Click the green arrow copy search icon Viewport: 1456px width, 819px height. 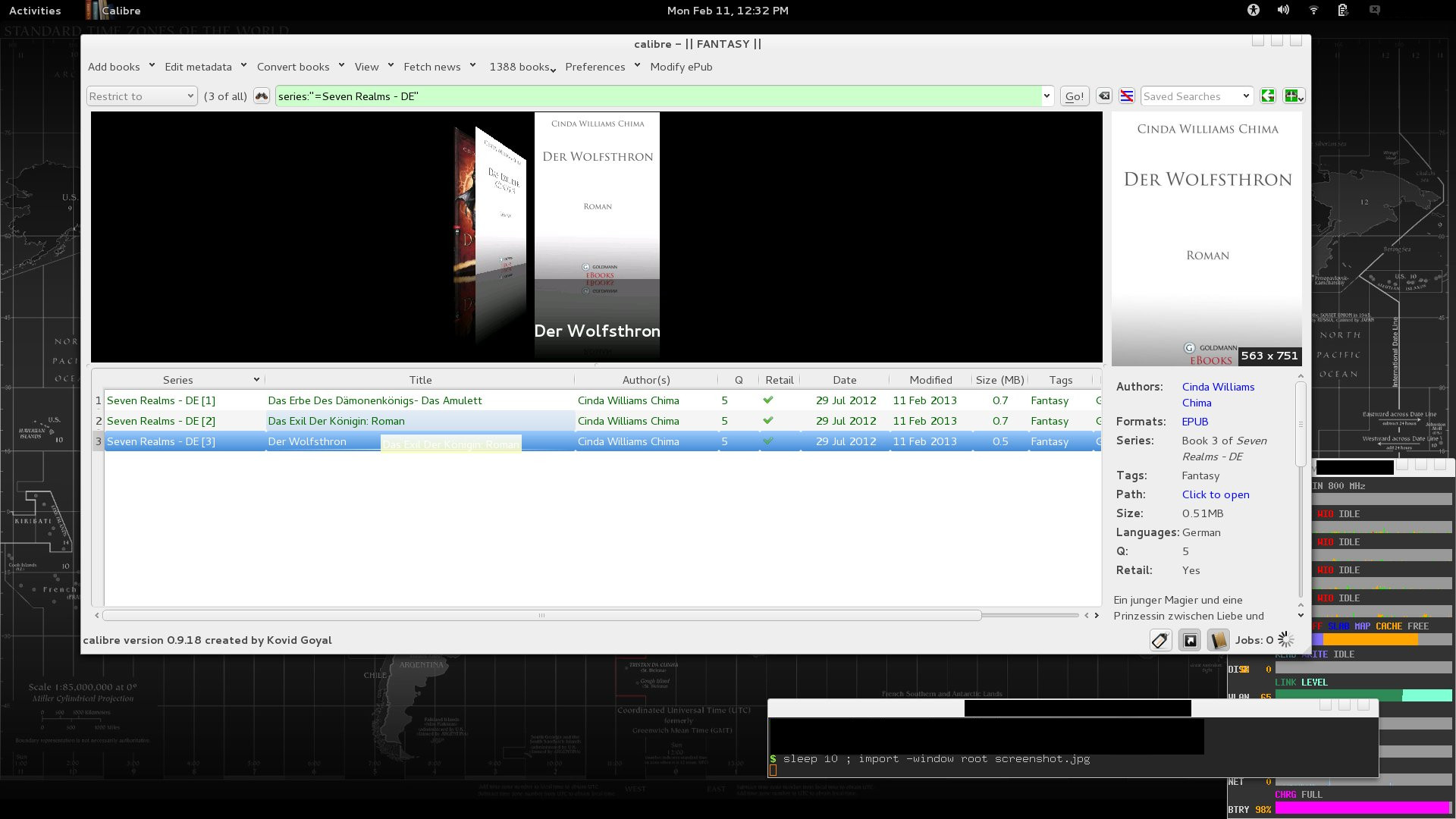[x=1268, y=96]
